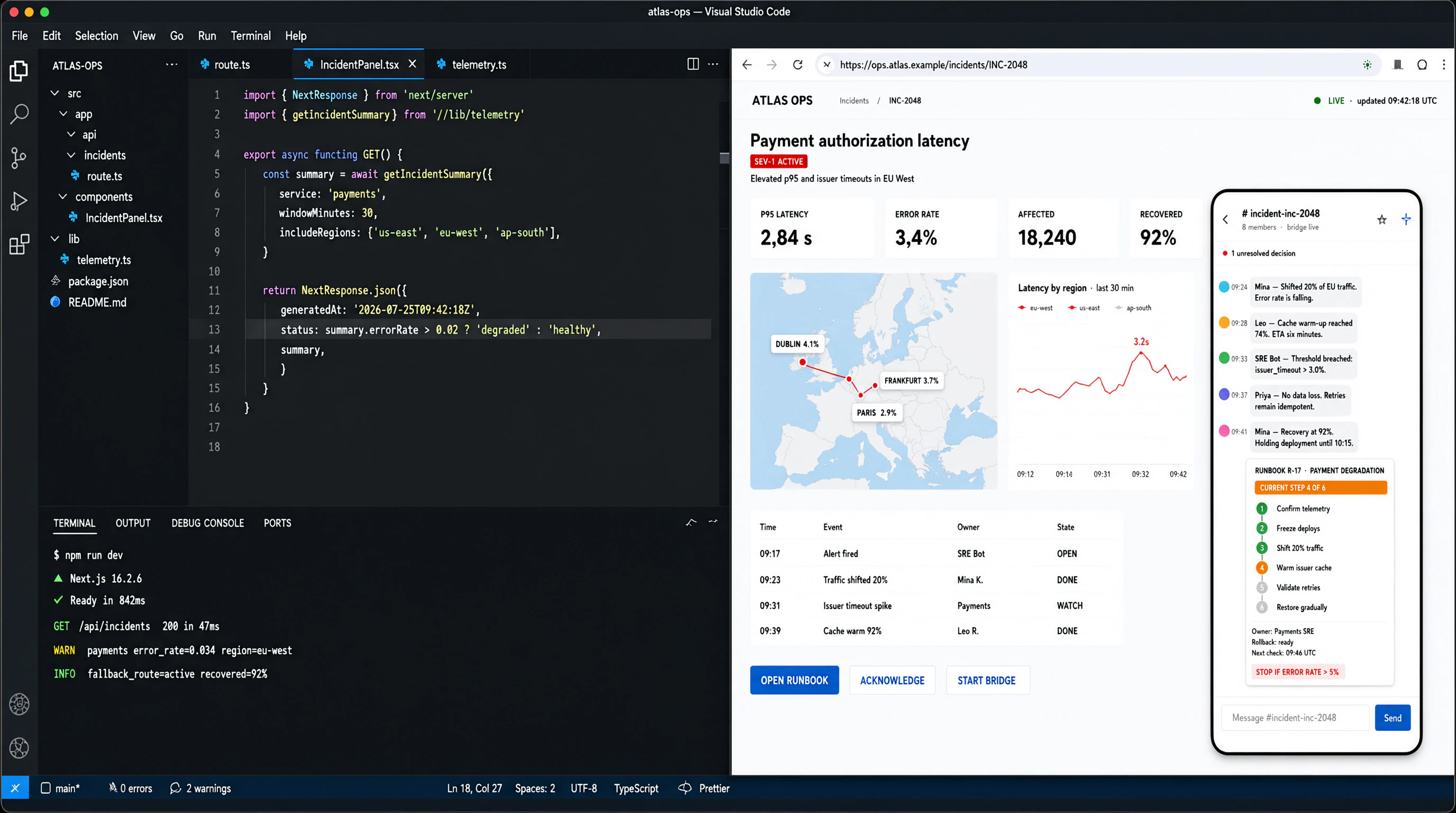1456x813 pixels.
Task: Close the IncidentPanel.tsx editor tab
Action: (x=413, y=64)
